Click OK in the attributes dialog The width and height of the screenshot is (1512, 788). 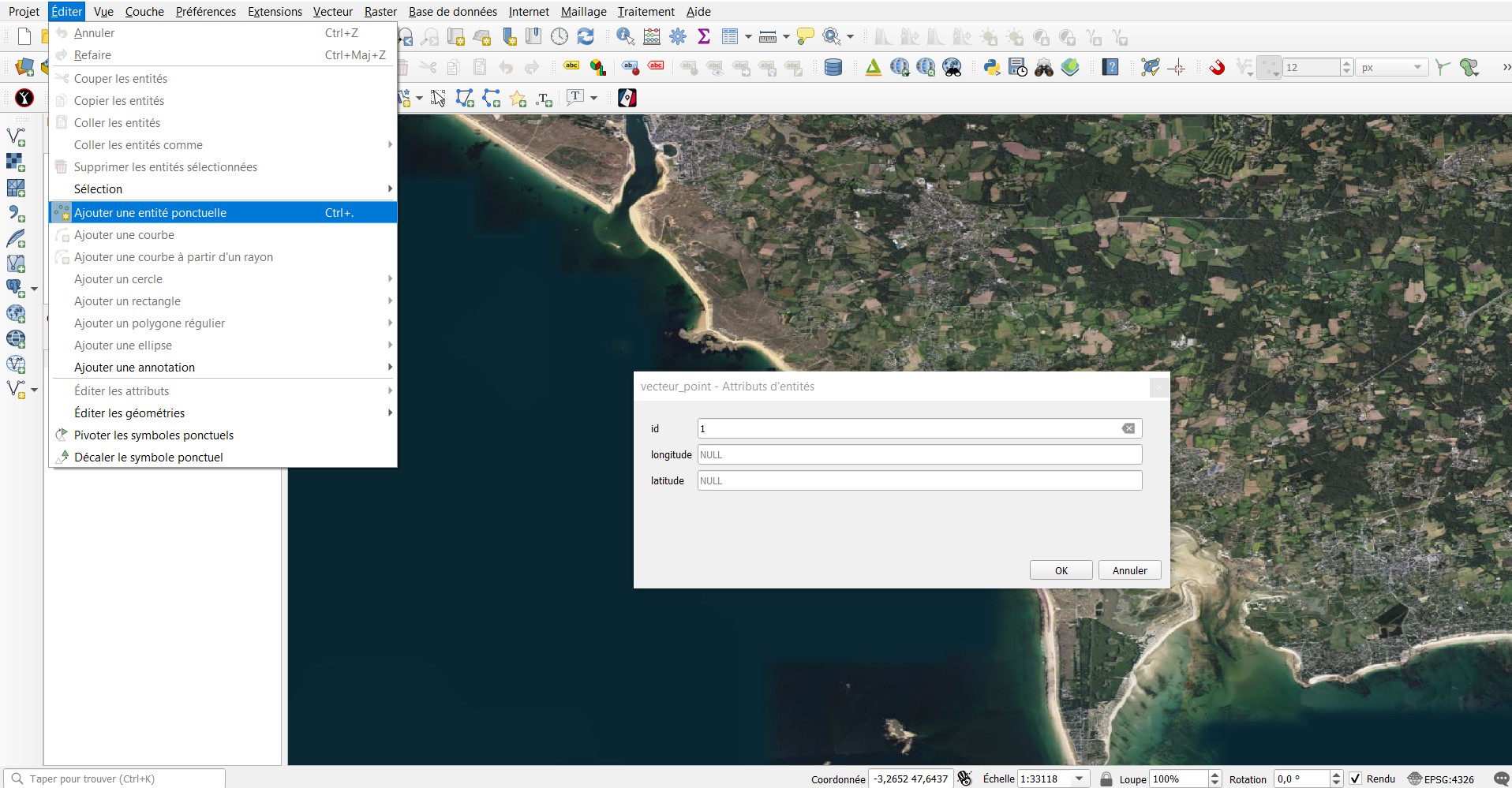(1061, 570)
